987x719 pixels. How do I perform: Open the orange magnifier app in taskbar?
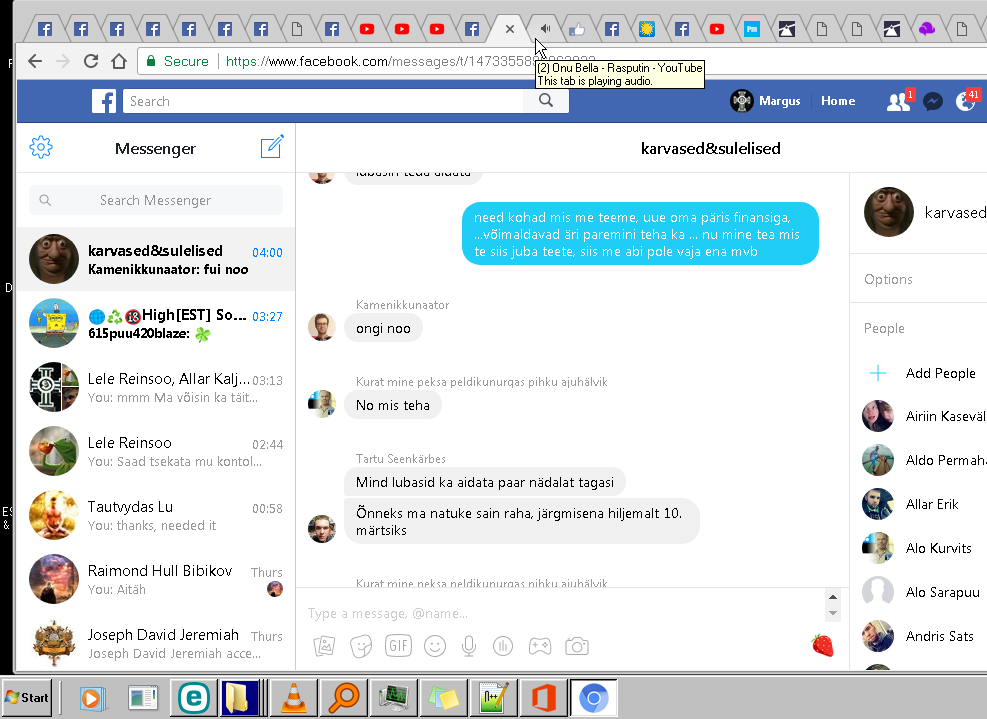(343, 698)
